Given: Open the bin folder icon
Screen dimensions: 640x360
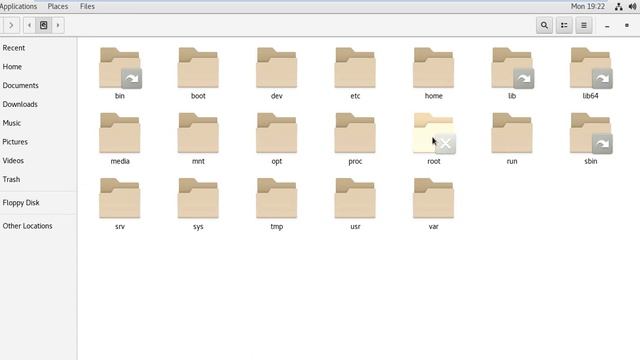Looking at the screenshot, I should pos(120,68).
